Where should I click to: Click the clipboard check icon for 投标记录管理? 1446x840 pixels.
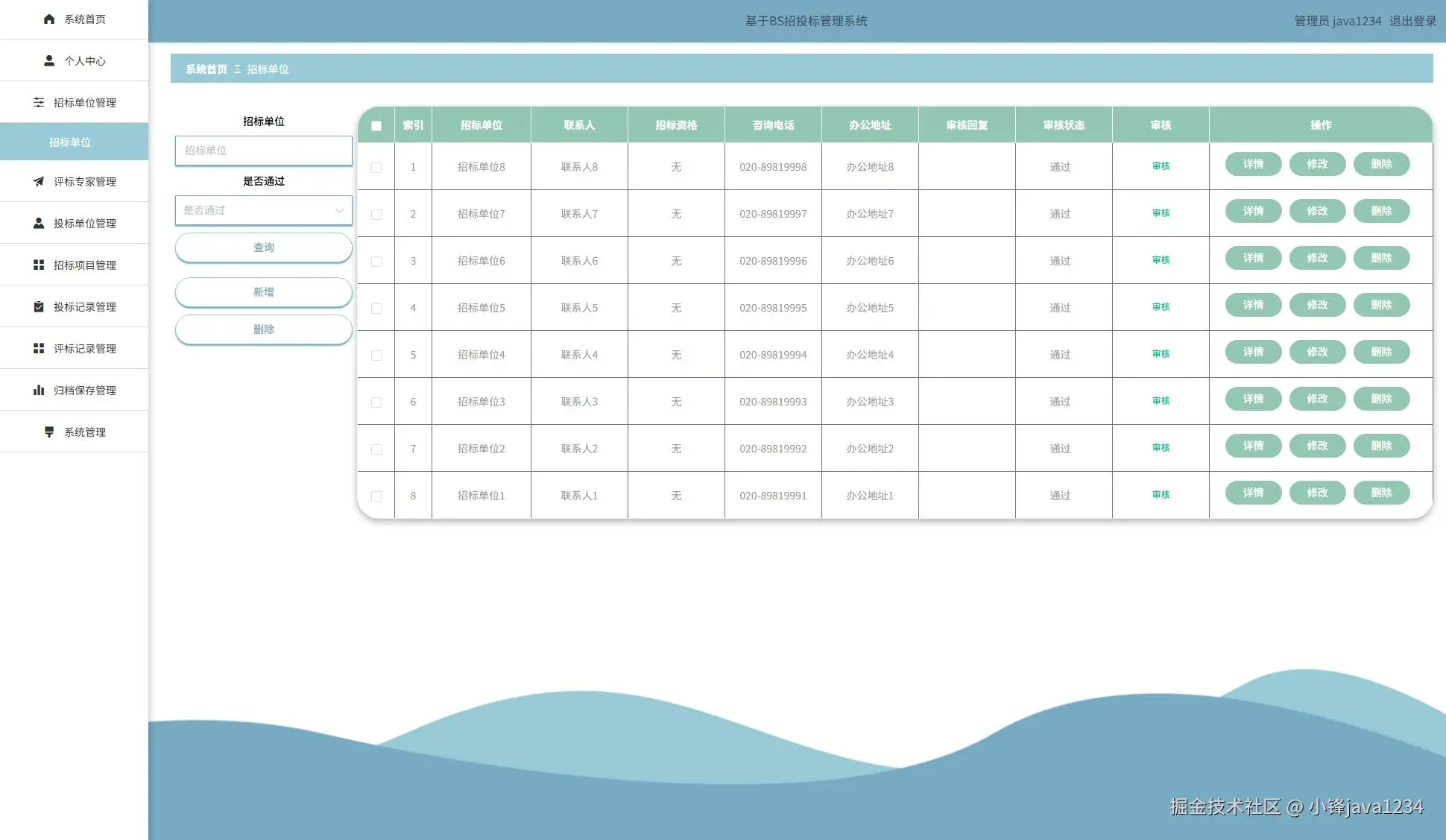tap(39, 307)
